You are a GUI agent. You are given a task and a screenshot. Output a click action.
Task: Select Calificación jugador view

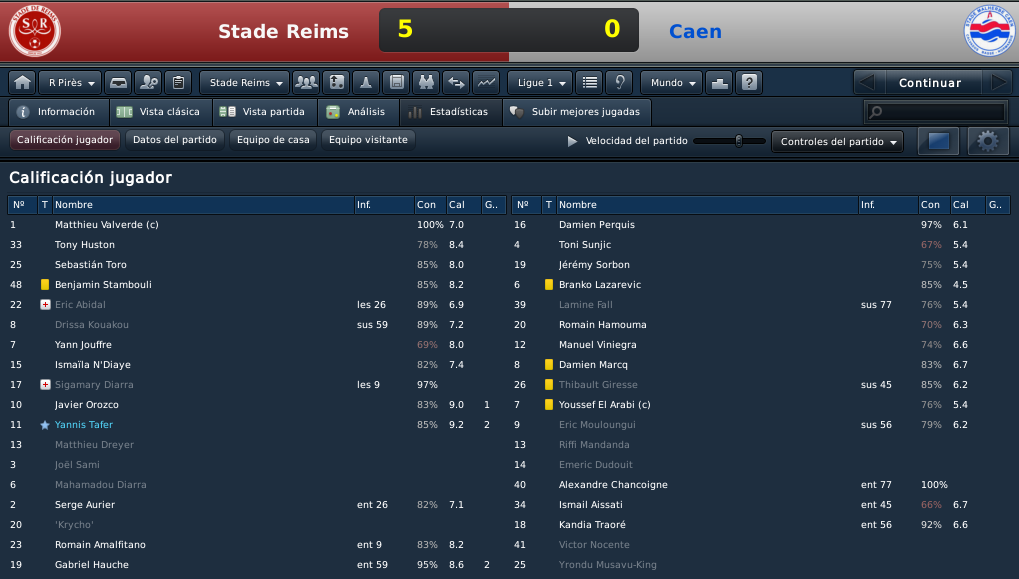click(65, 140)
